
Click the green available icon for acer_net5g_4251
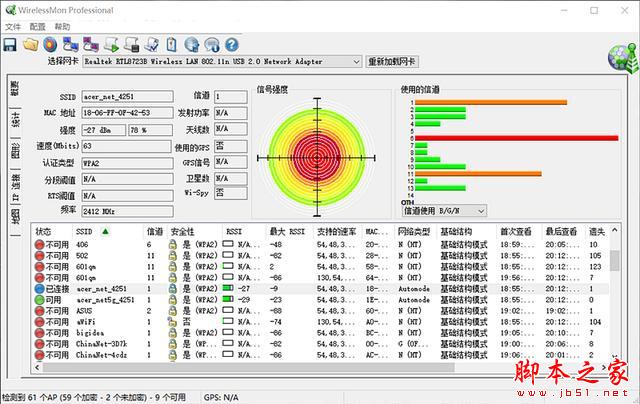point(39,300)
